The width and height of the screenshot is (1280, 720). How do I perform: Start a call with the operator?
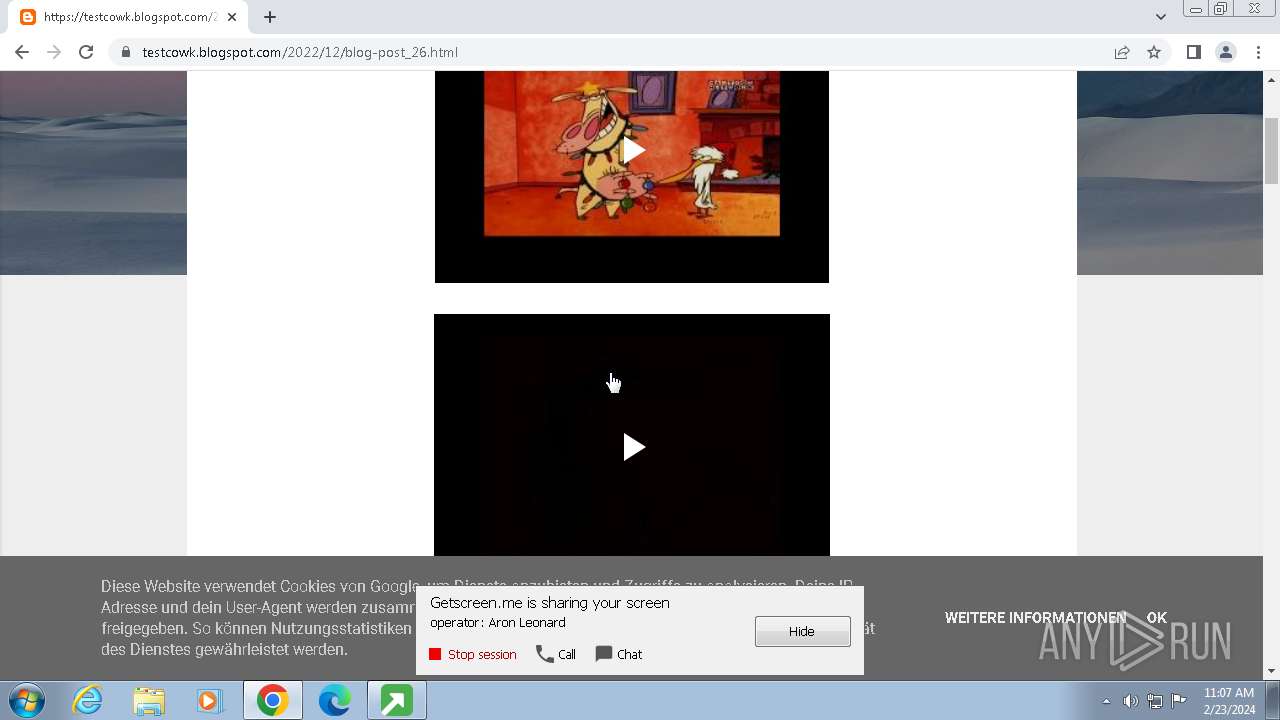(556, 654)
